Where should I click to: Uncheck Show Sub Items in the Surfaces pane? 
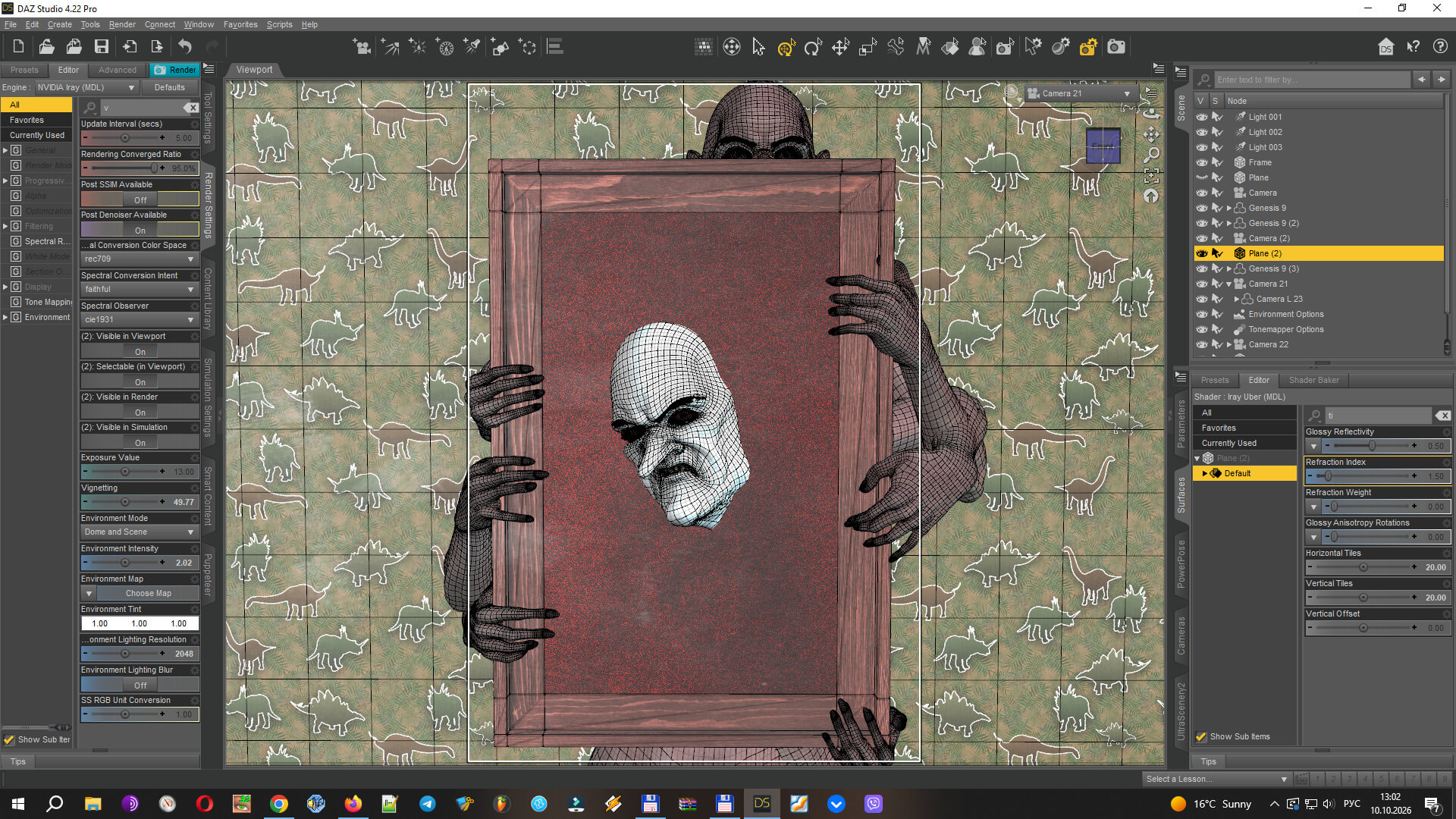point(1200,736)
